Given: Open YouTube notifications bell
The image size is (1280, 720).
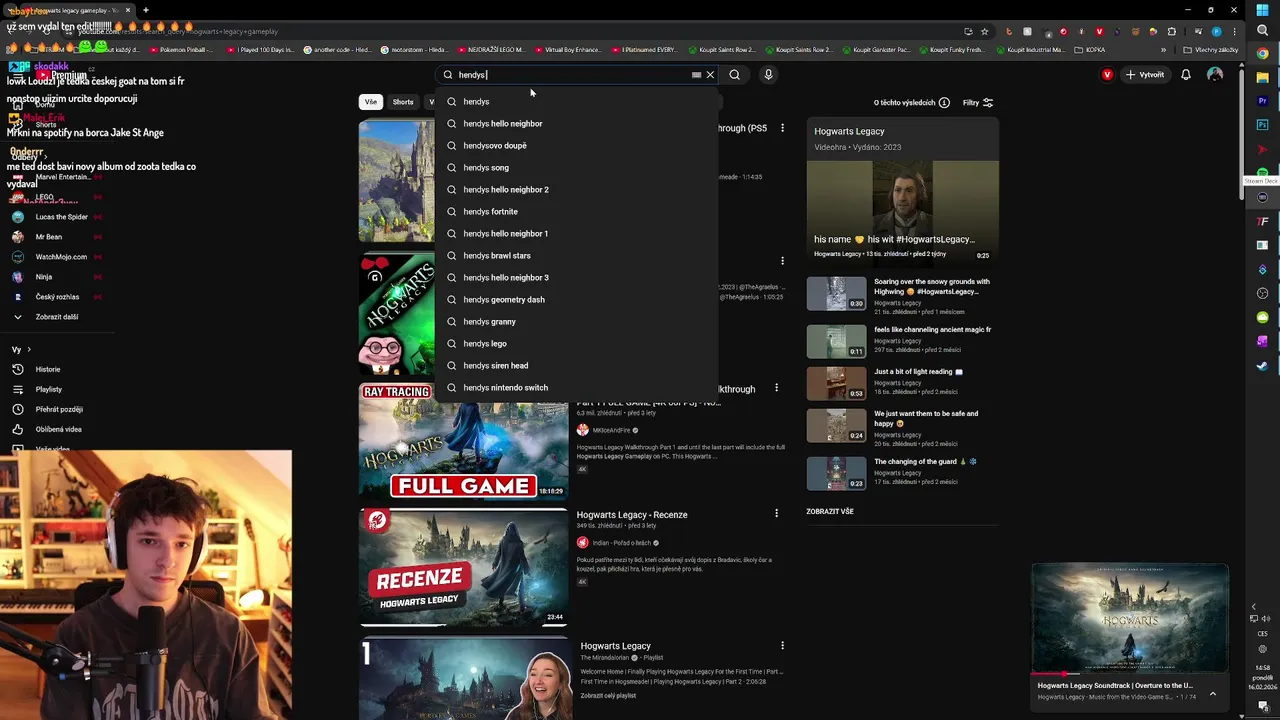Looking at the screenshot, I should pos(1186,75).
